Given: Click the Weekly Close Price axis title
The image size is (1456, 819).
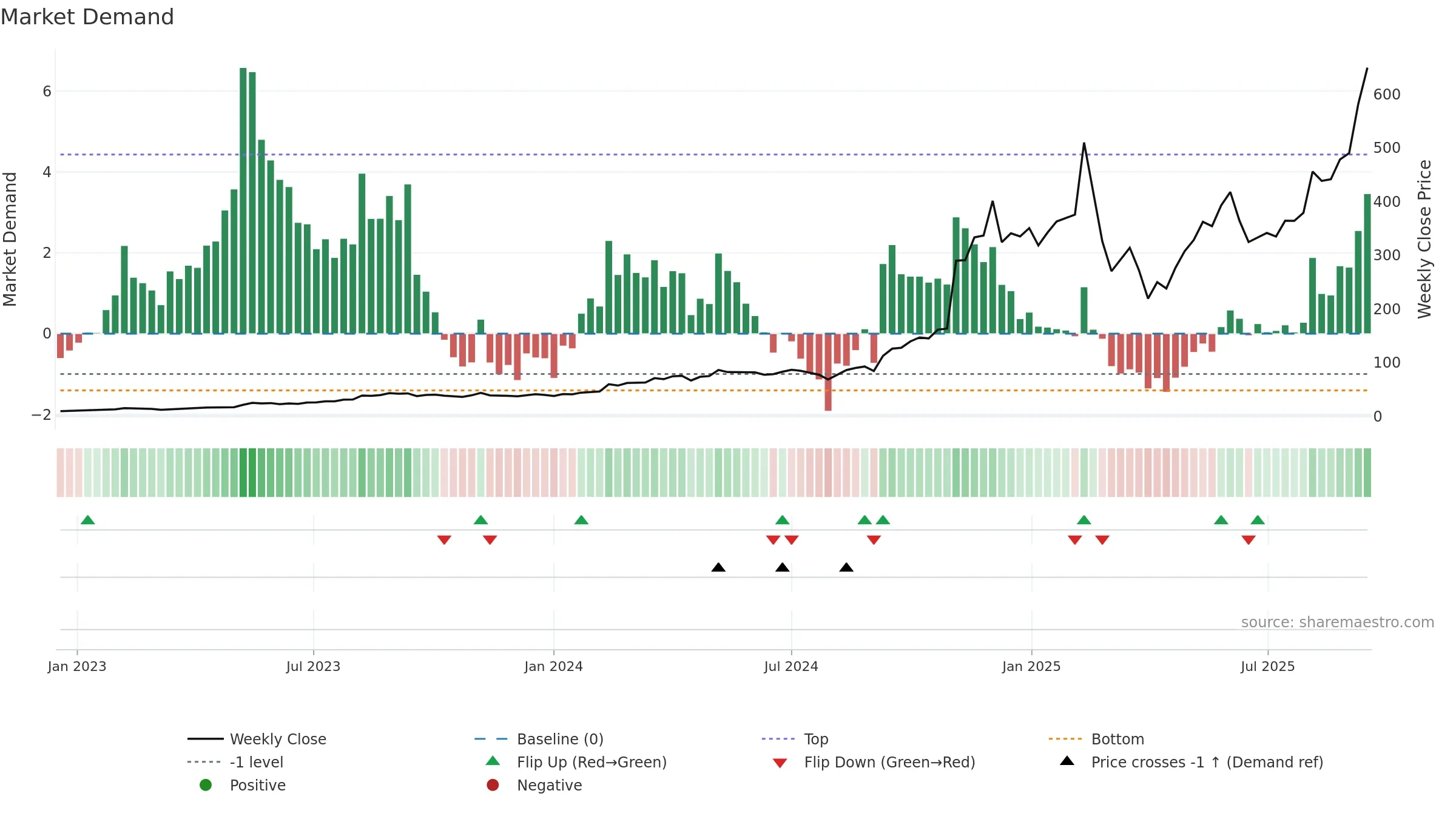Looking at the screenshot, I should [x=1424, y=239].
